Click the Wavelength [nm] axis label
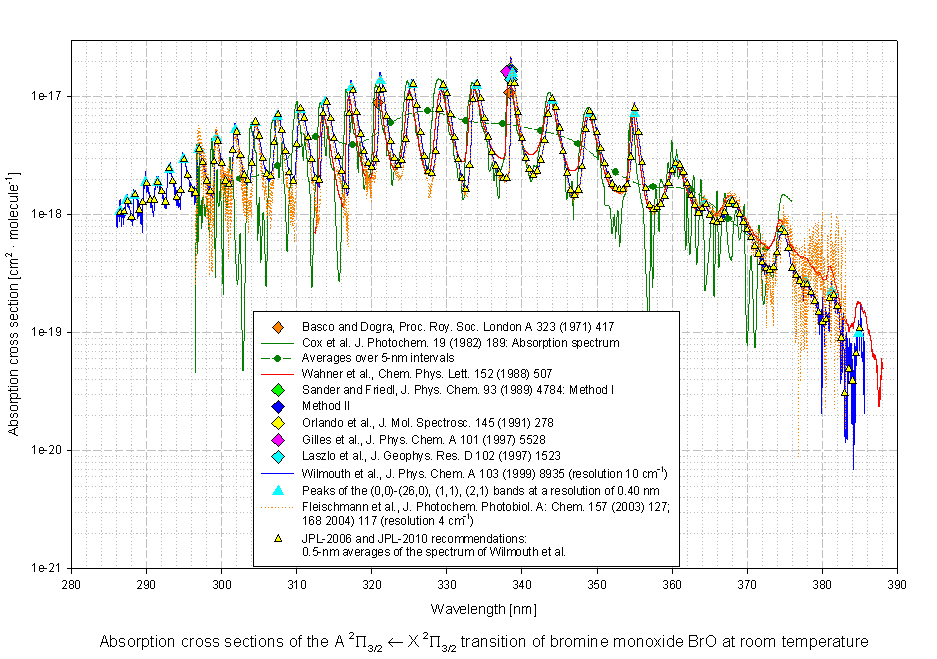 click(x=483, y=608)
